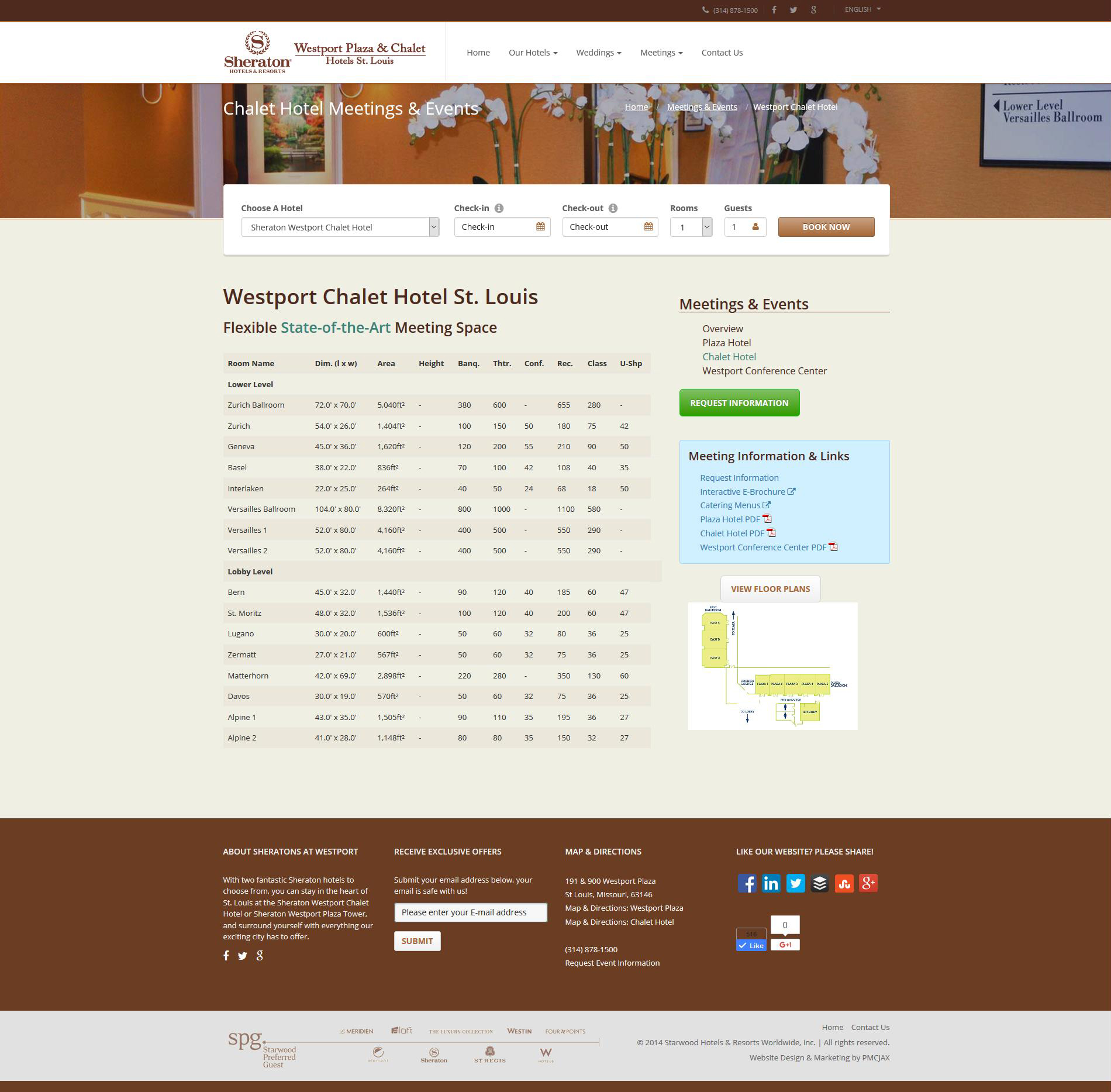1111x1092 pixels.
Task: Click the Check-out date field
Action: coord(610,227)
